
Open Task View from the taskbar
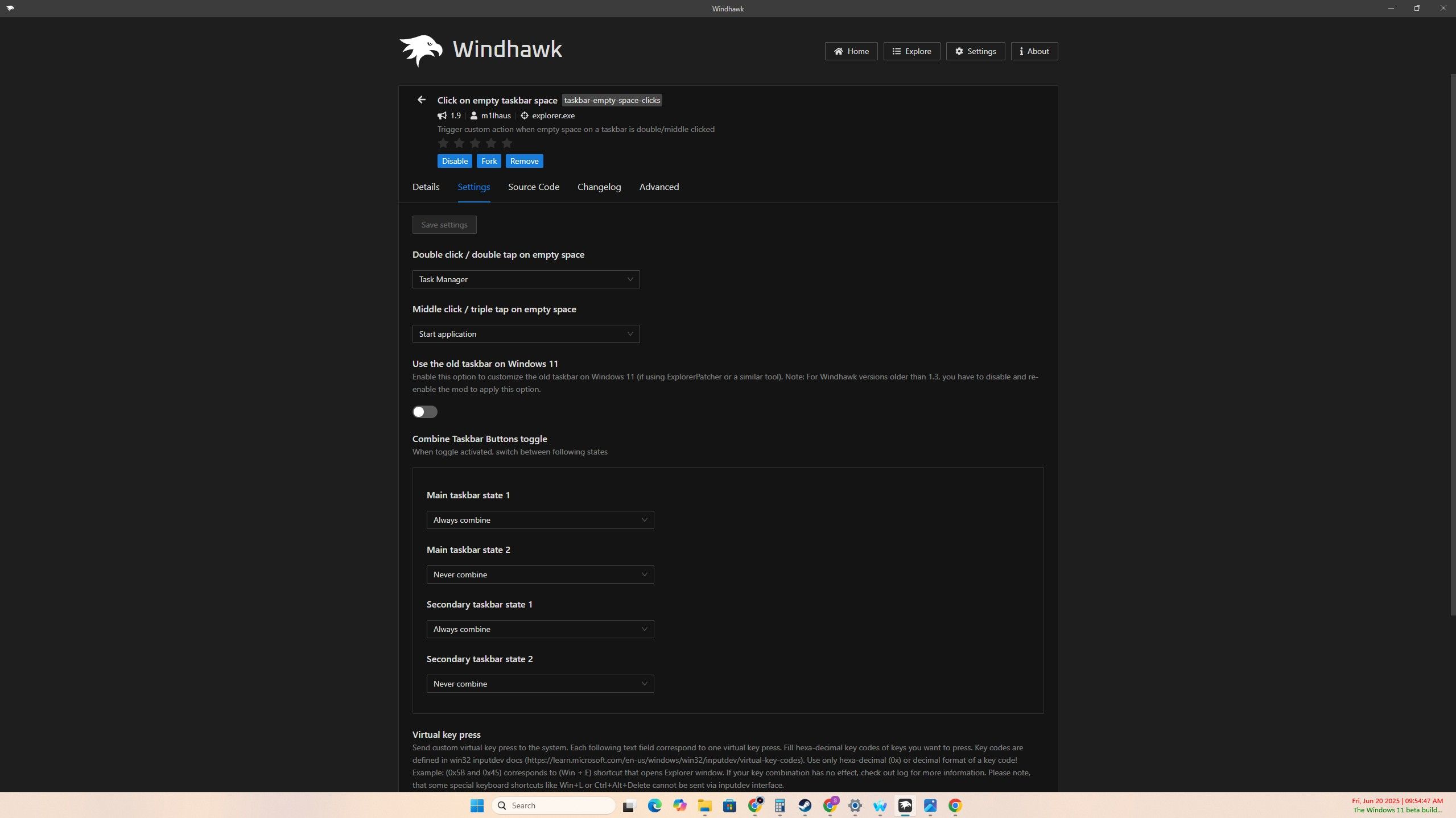628,805
